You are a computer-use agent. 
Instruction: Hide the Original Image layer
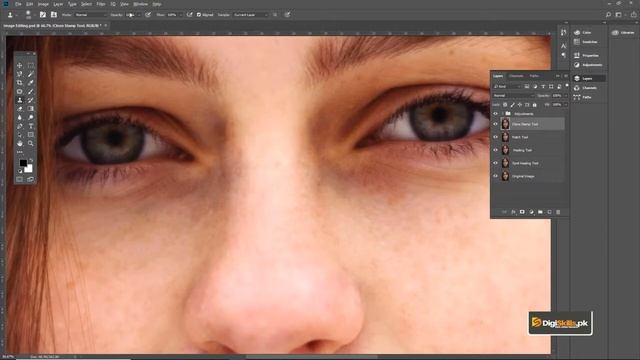496,176
